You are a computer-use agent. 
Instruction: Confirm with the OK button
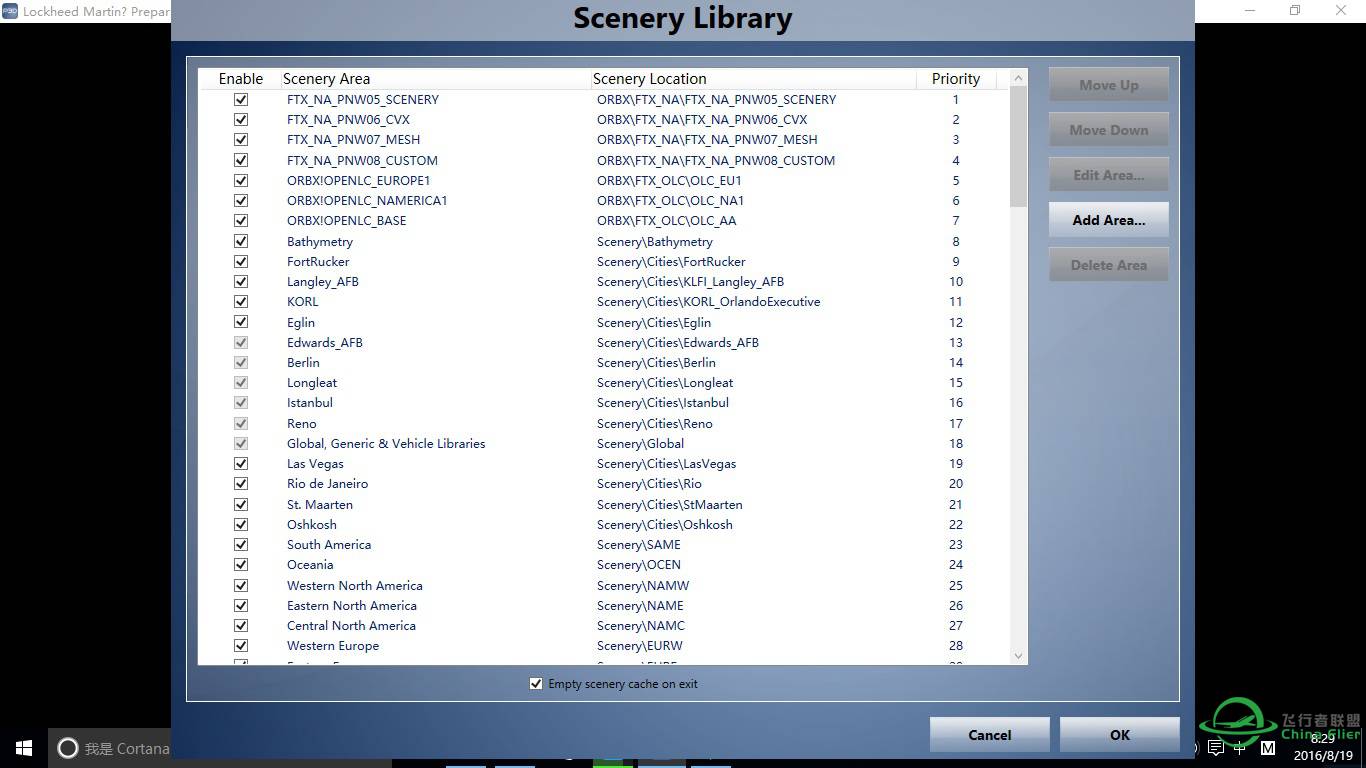pyautogui.click(x=1119, y=735)
